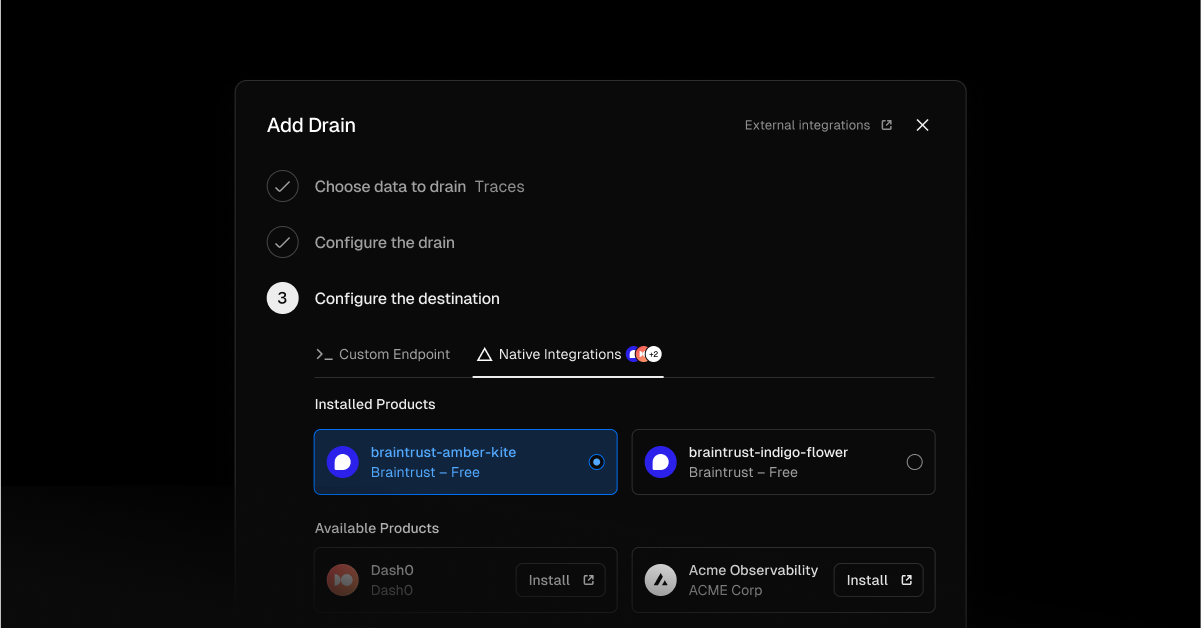Click the Braintrust logo on braintrust-amber-kite
Viewport: 1201px width, 628px height.
click(x=342, y=462)
